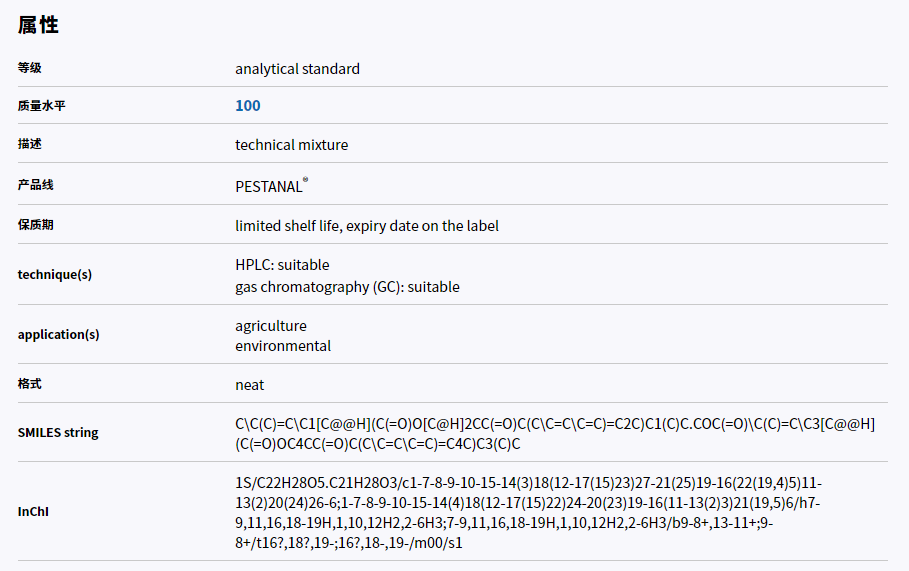Click the InChI row label

click(33, 512)
